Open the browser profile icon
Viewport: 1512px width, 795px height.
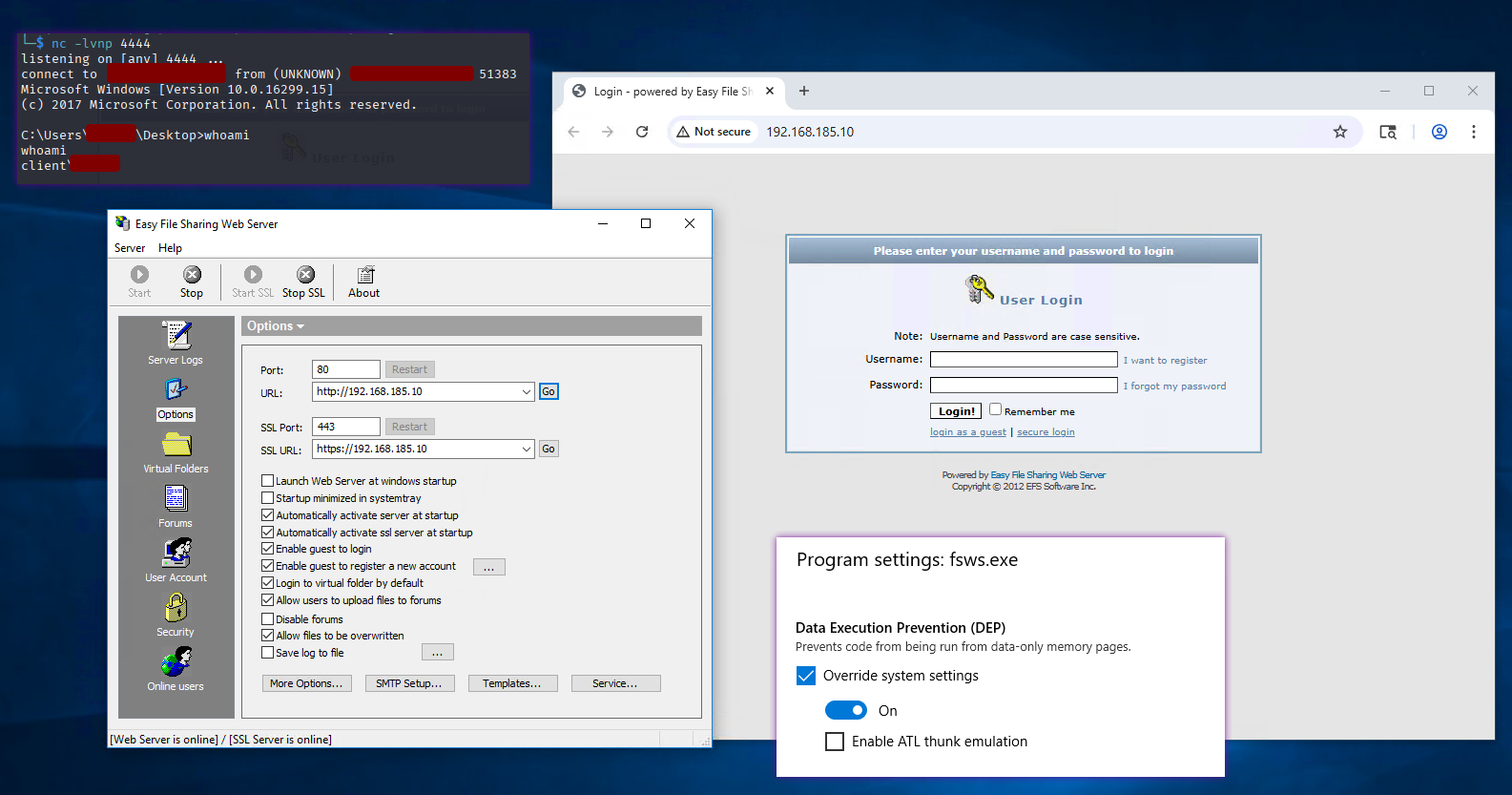coord(1440,132)
